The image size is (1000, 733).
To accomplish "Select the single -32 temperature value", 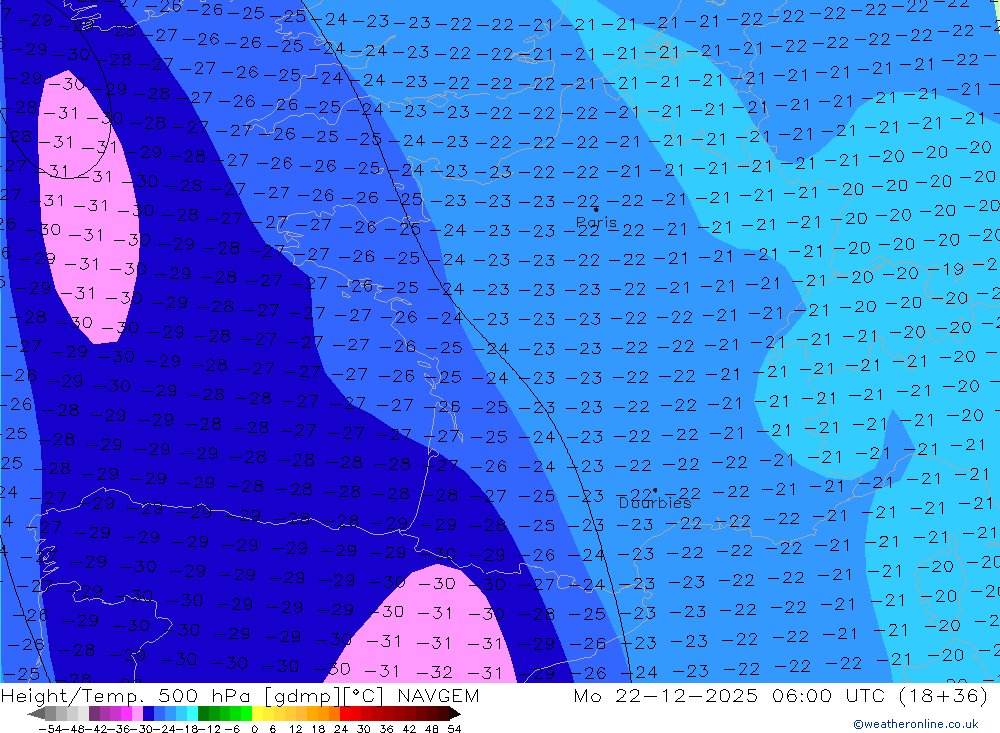I will (x=434, y=671).
